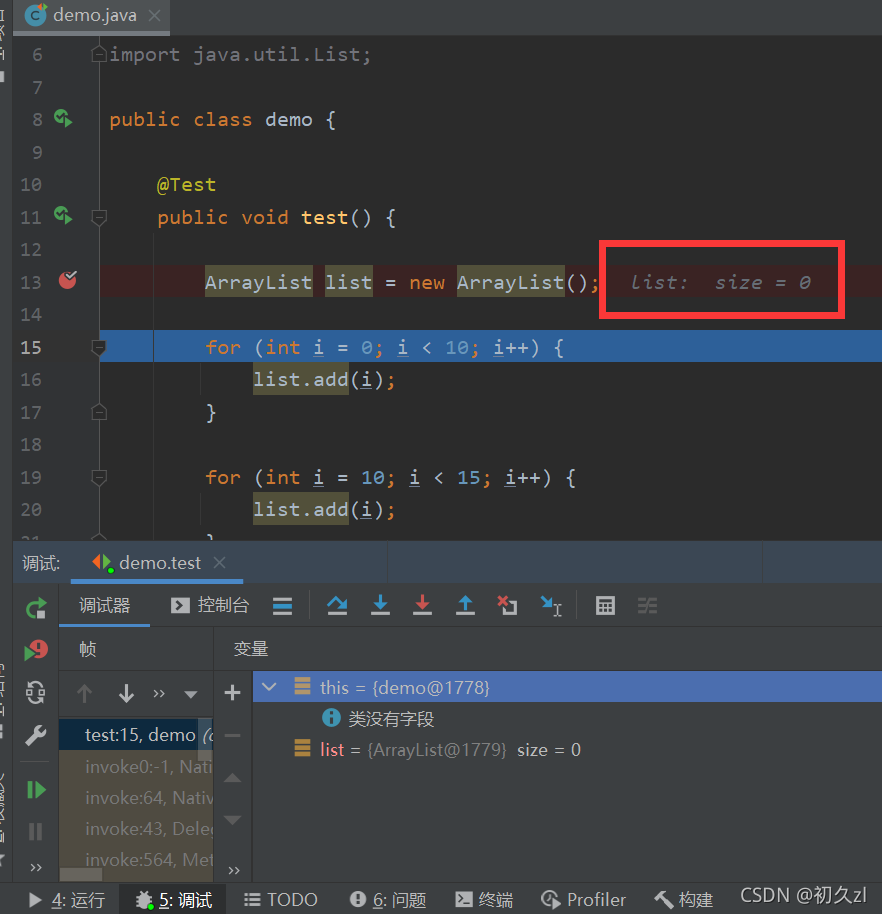Open the 5: 调试 tool window
This screenshot has width=882, height=914.
pos(173,900)
